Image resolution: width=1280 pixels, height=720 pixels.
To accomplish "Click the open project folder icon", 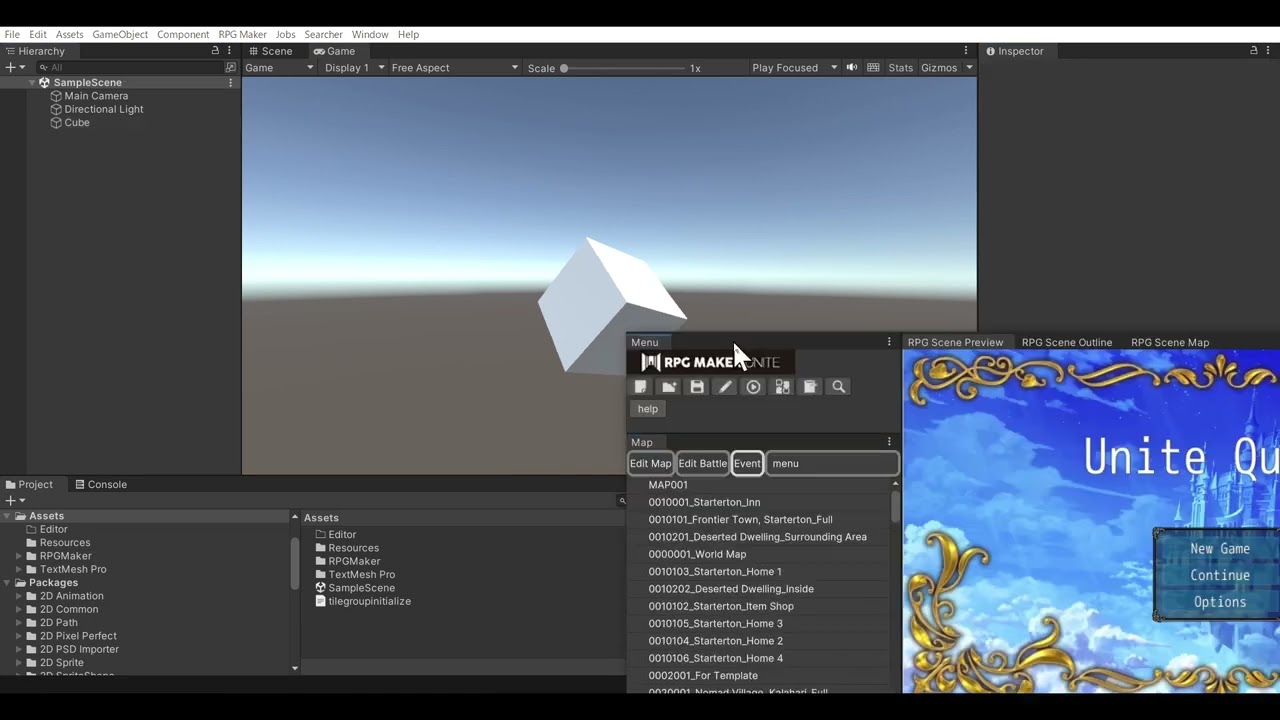I will click(669, 387).
